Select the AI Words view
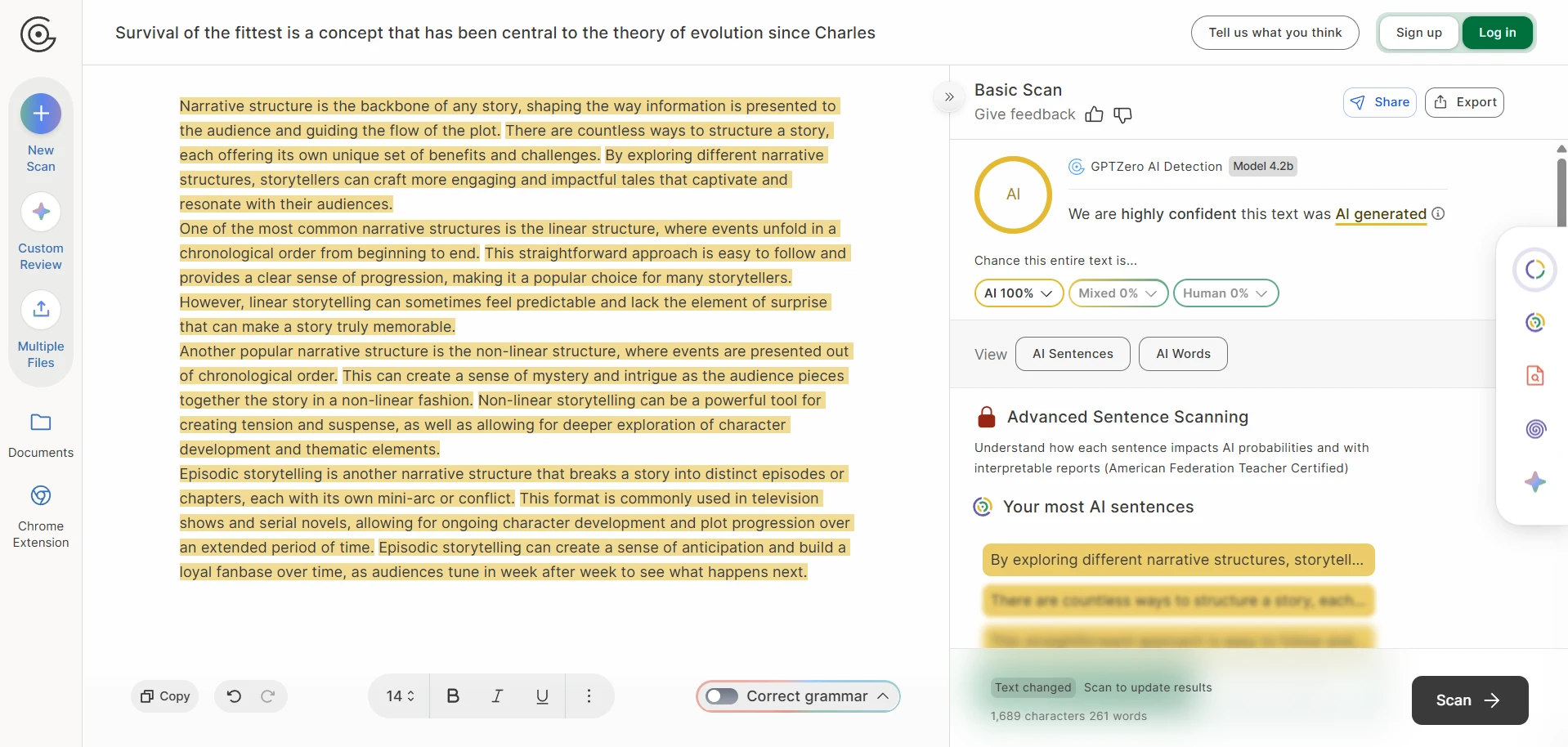Image resolution: width=1568 pixels, height=747 pixels. pyautogui.click(x=1182, y=354)
